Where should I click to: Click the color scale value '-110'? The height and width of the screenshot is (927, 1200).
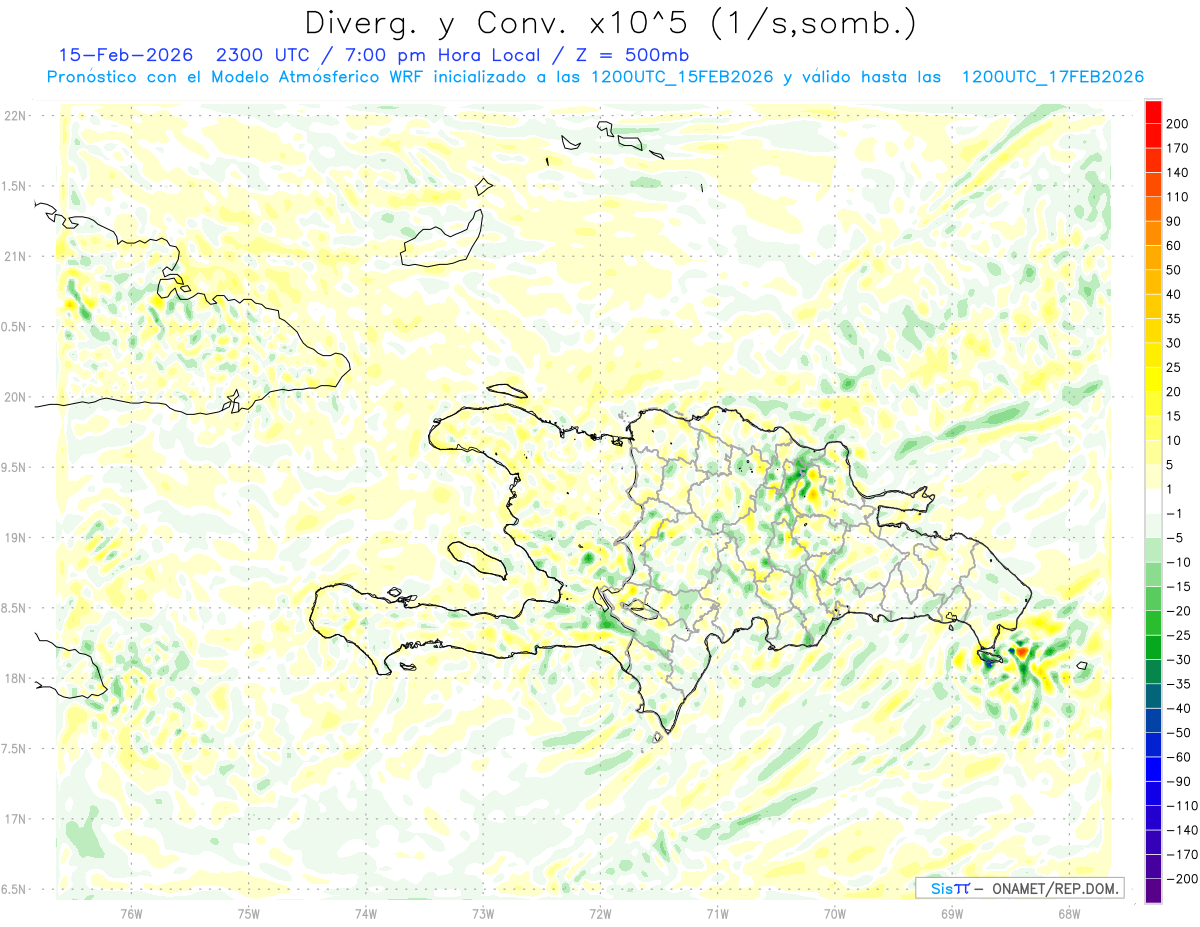1182,806
